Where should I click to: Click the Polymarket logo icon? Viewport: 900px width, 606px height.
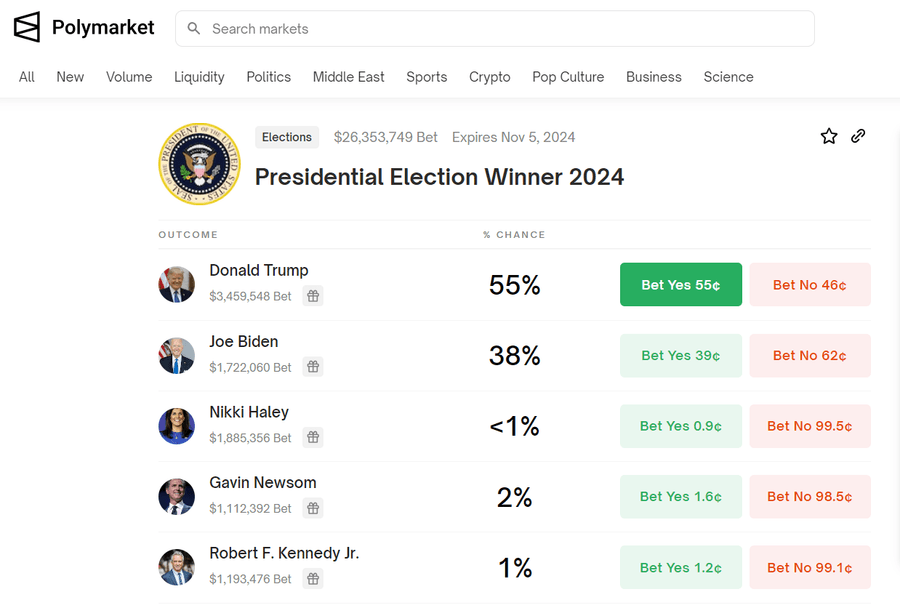coord(27,28)
